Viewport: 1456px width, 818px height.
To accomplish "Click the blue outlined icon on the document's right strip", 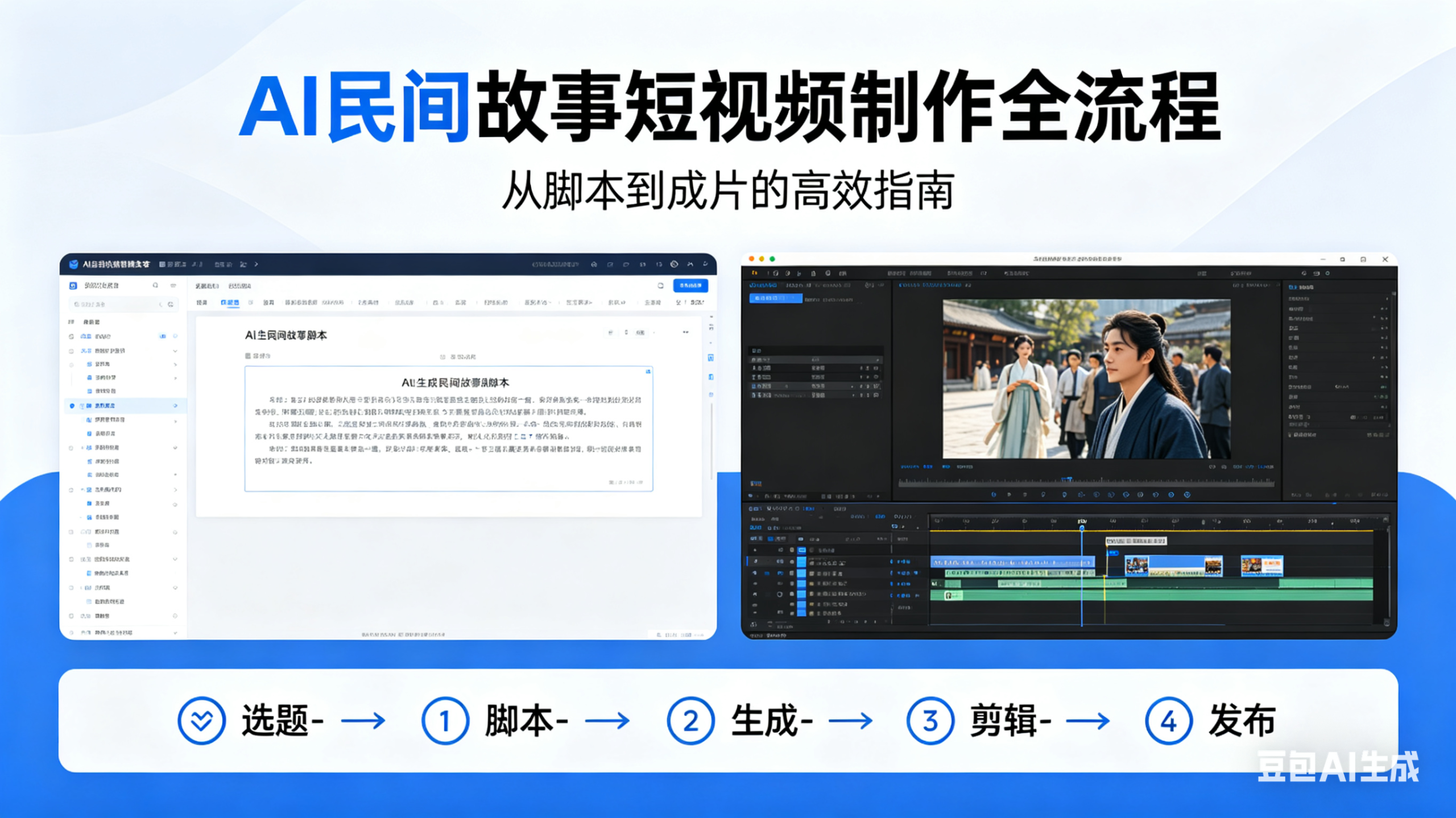I will click(711, 358).
